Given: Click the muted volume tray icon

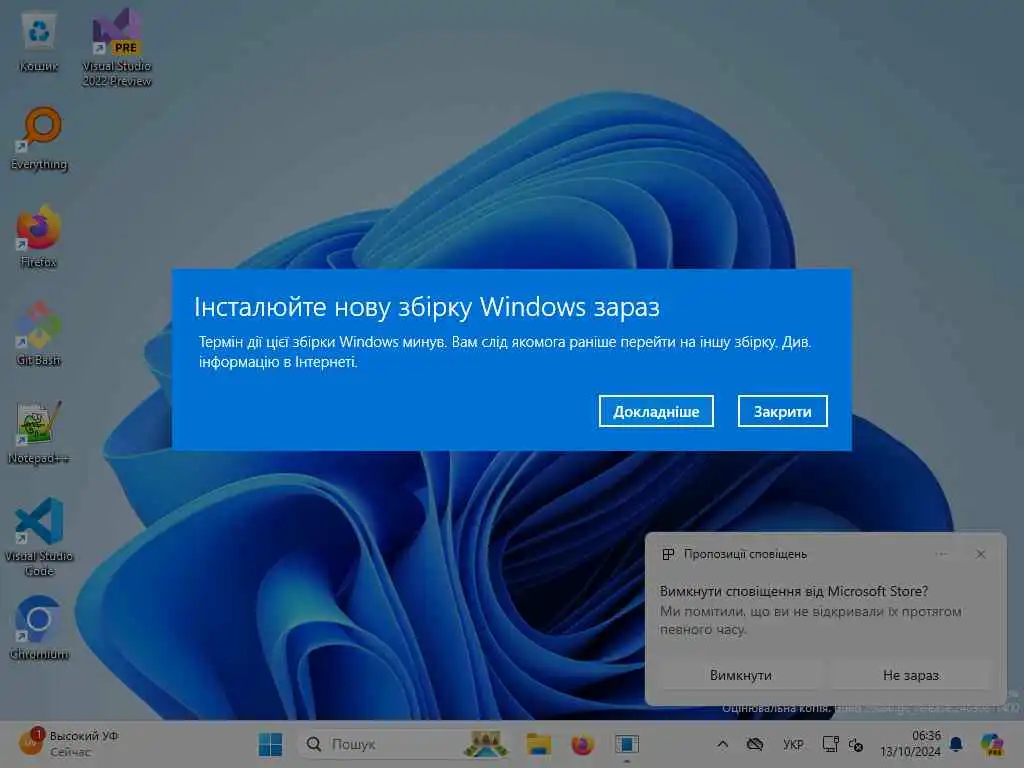Looking at the screenshot, I should pos(856,744).
